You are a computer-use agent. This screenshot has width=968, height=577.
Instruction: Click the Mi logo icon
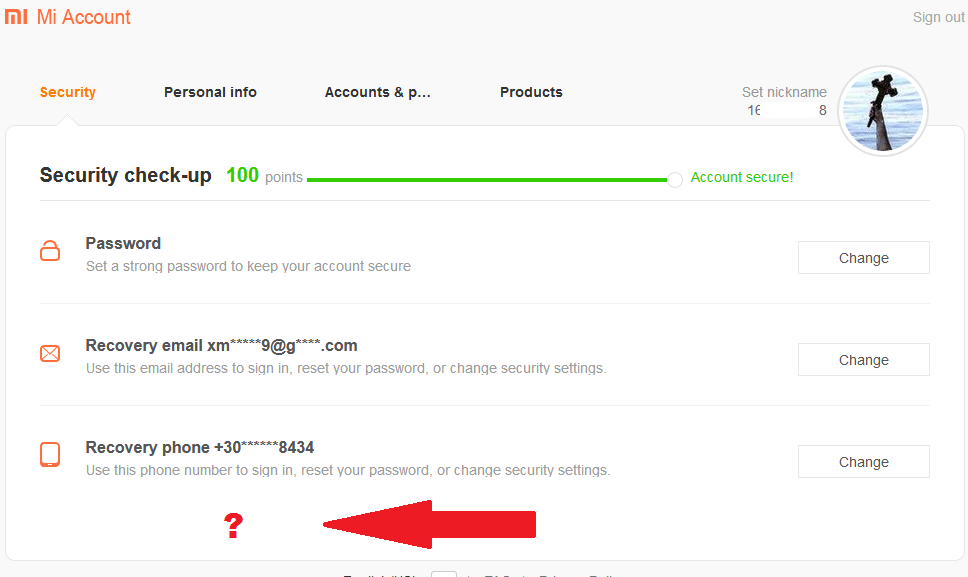(16, 17)
